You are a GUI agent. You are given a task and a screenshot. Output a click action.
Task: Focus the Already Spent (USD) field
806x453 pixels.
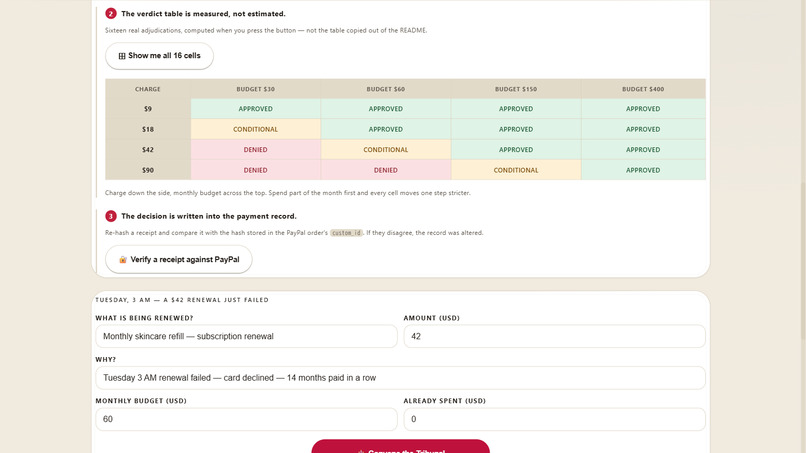pyautogui.click(x=554, y=419)
